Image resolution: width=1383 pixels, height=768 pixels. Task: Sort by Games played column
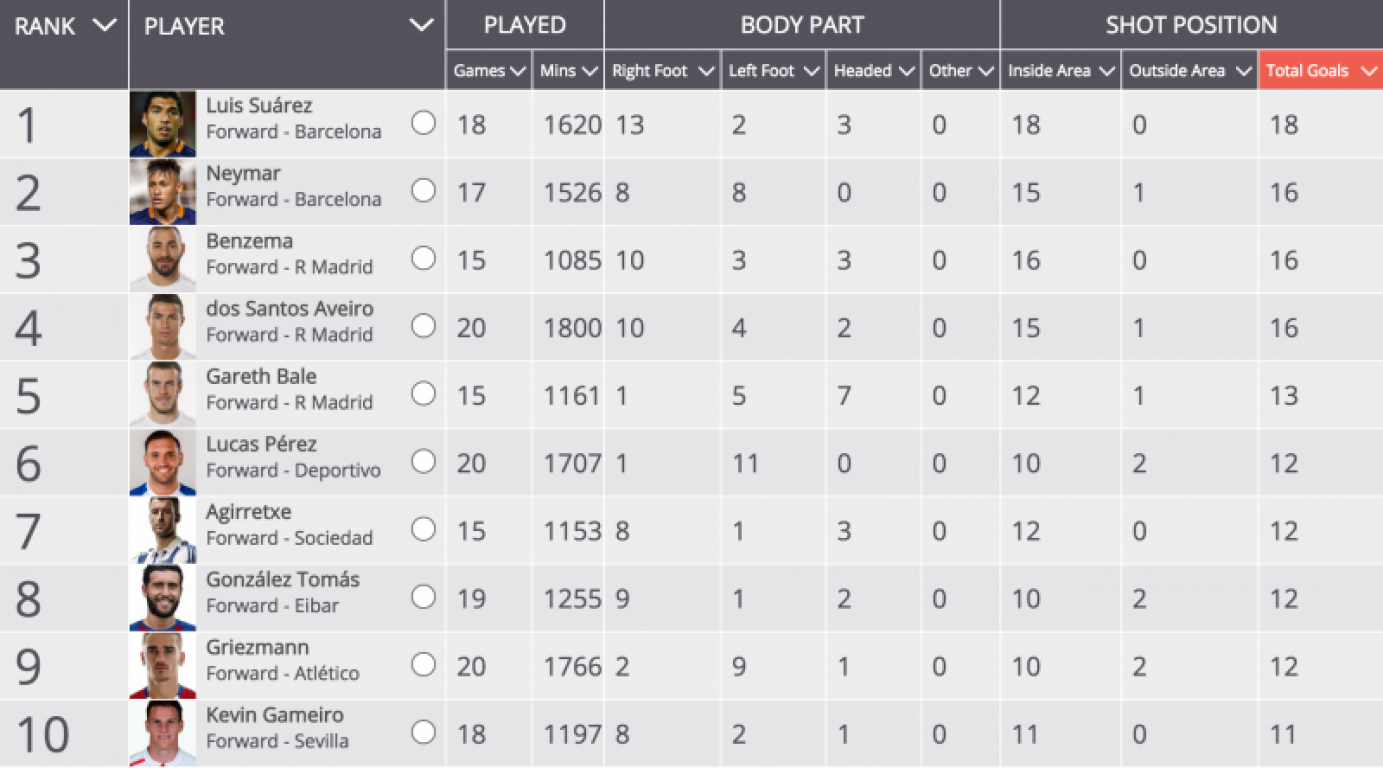(489, 71)
